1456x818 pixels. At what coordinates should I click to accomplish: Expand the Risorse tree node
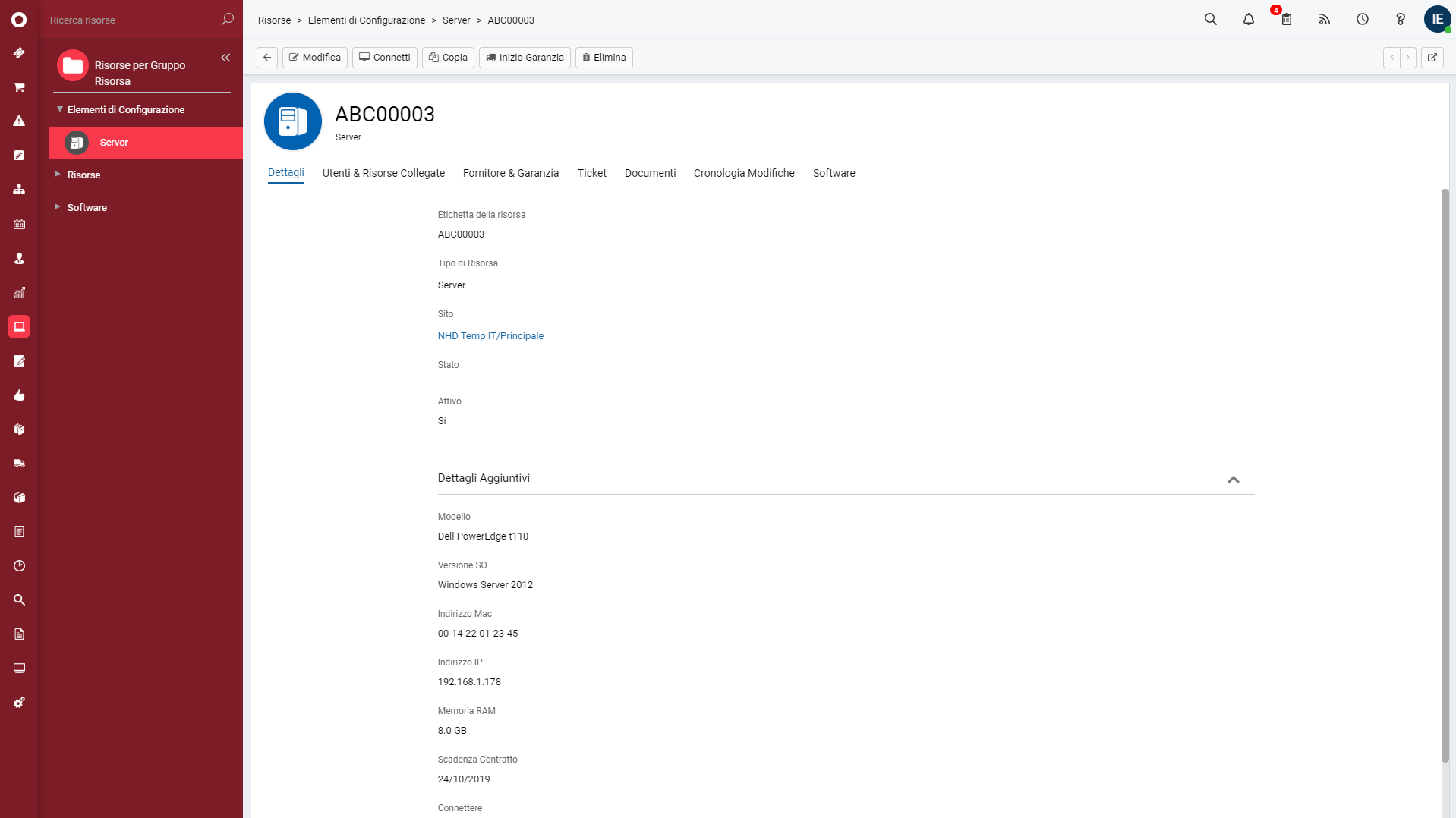coord(57,175)
